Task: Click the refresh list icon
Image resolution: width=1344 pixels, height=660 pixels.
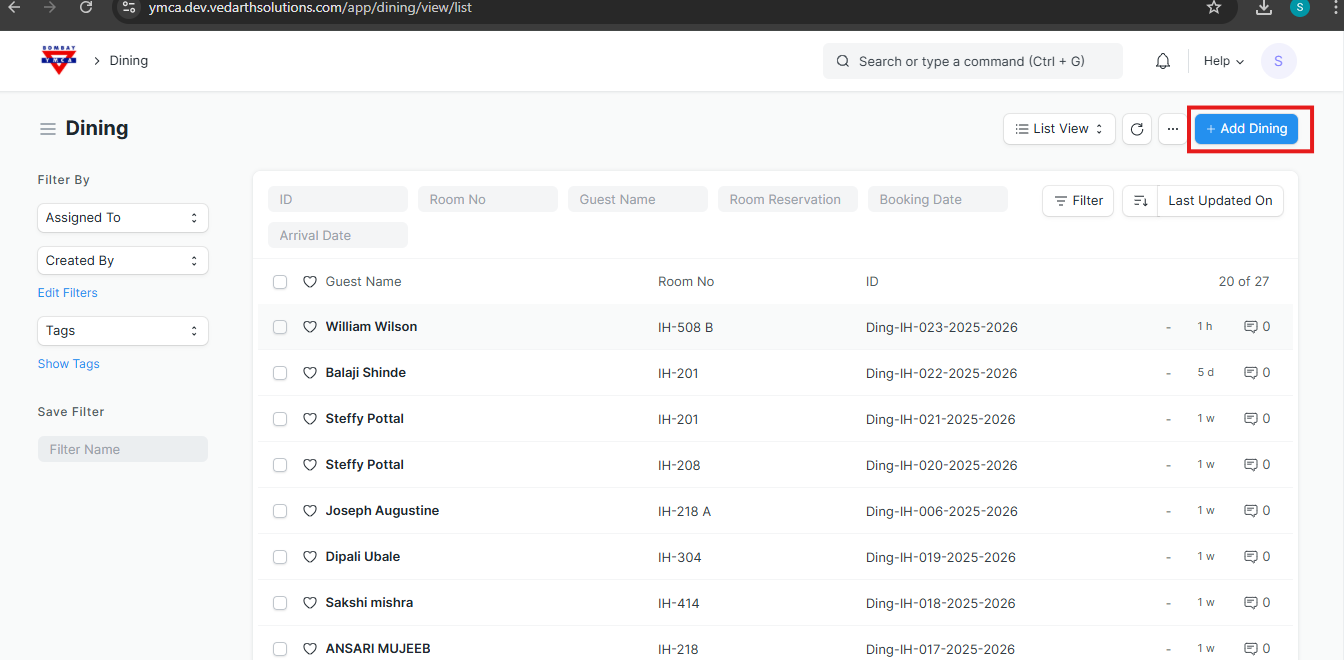Action: pyautogui.click(x=1137, y=129)
